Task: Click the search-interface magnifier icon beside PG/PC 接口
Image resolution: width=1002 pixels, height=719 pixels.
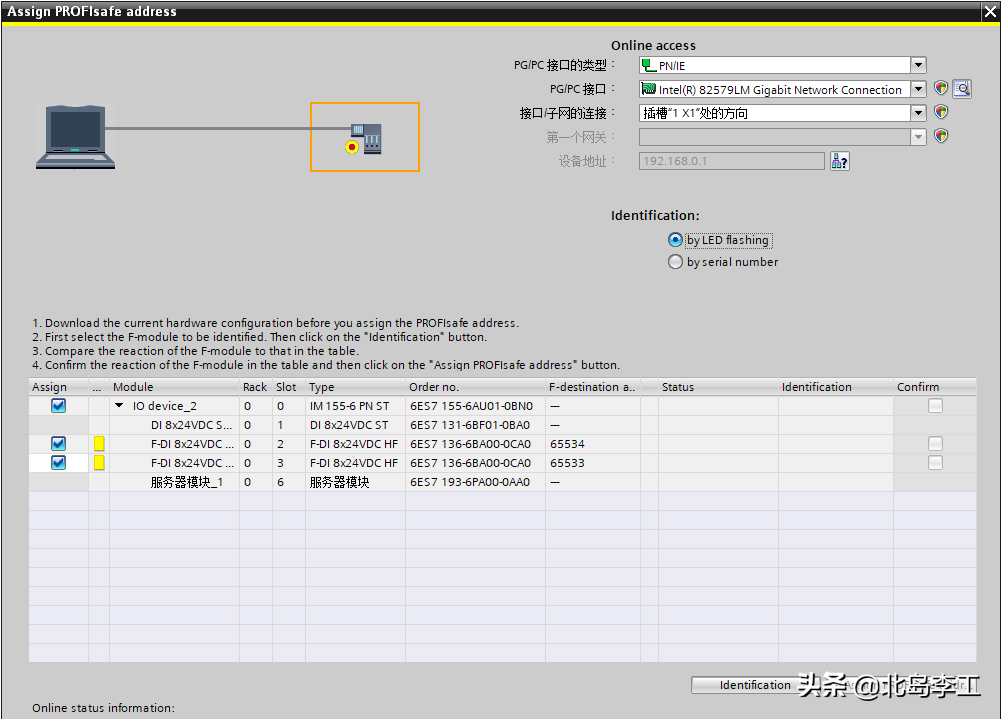Action: (962, 89)
